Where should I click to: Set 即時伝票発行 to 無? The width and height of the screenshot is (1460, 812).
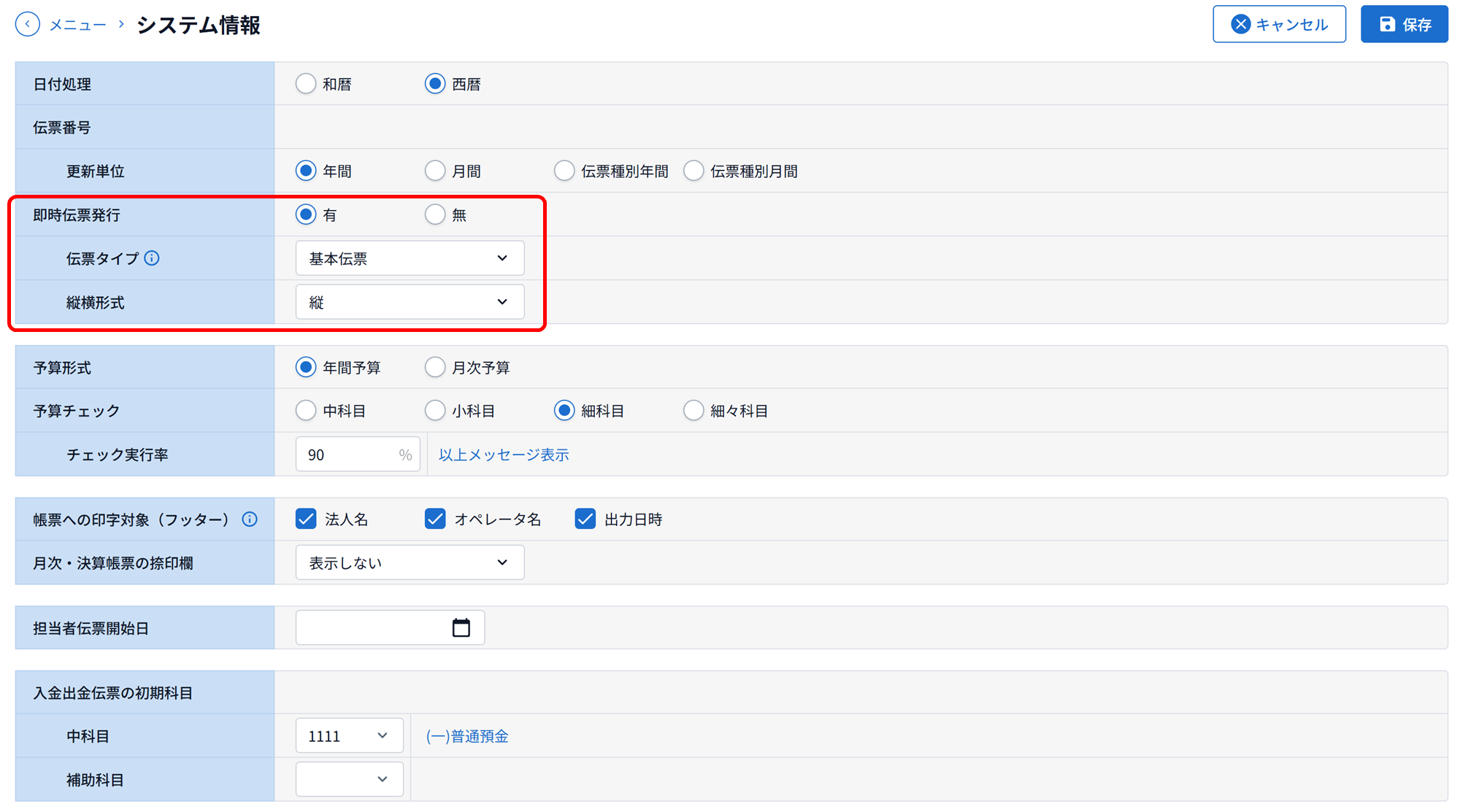(435, 214)
